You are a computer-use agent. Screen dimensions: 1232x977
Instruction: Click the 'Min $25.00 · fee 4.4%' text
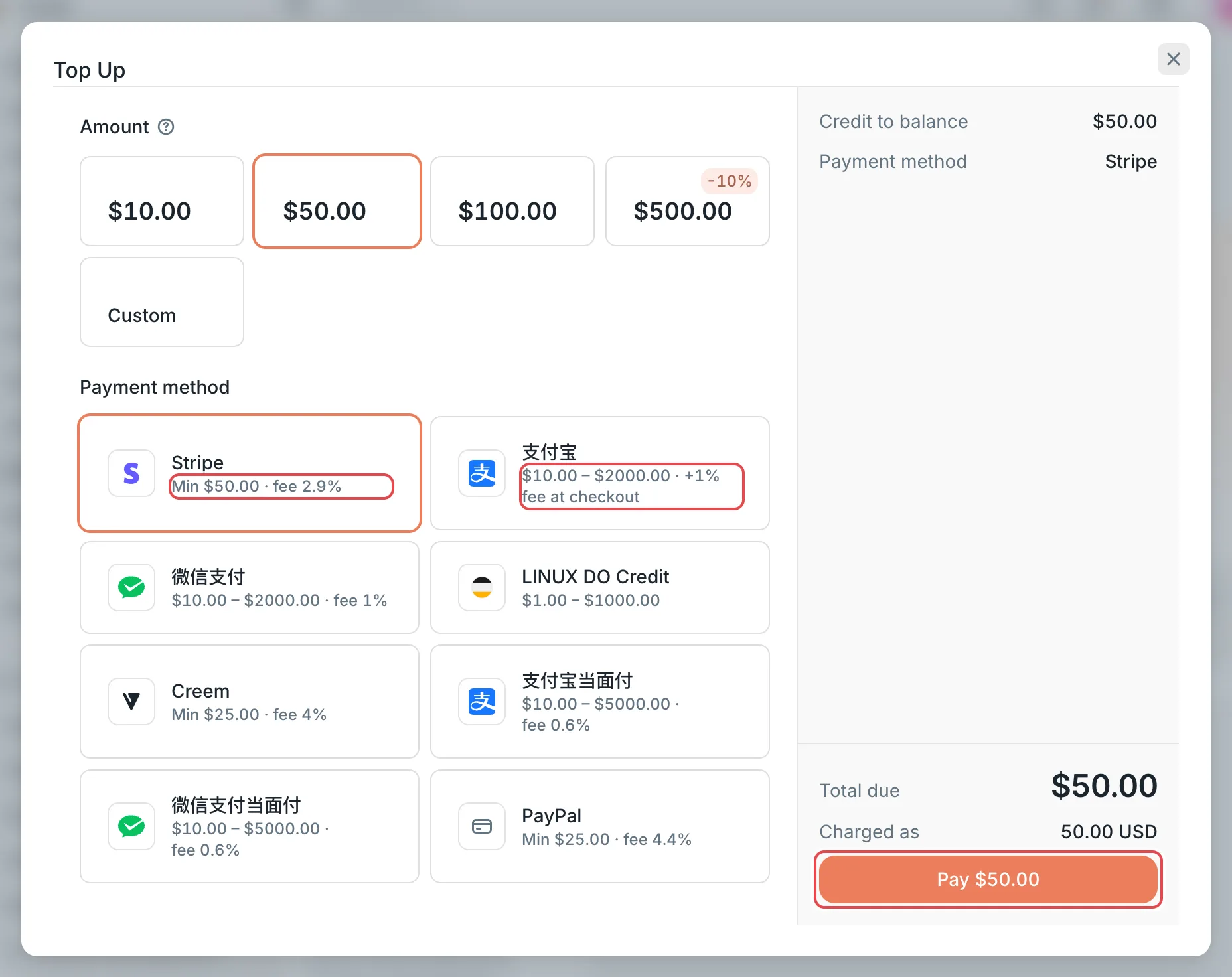(x=607, y=840)
